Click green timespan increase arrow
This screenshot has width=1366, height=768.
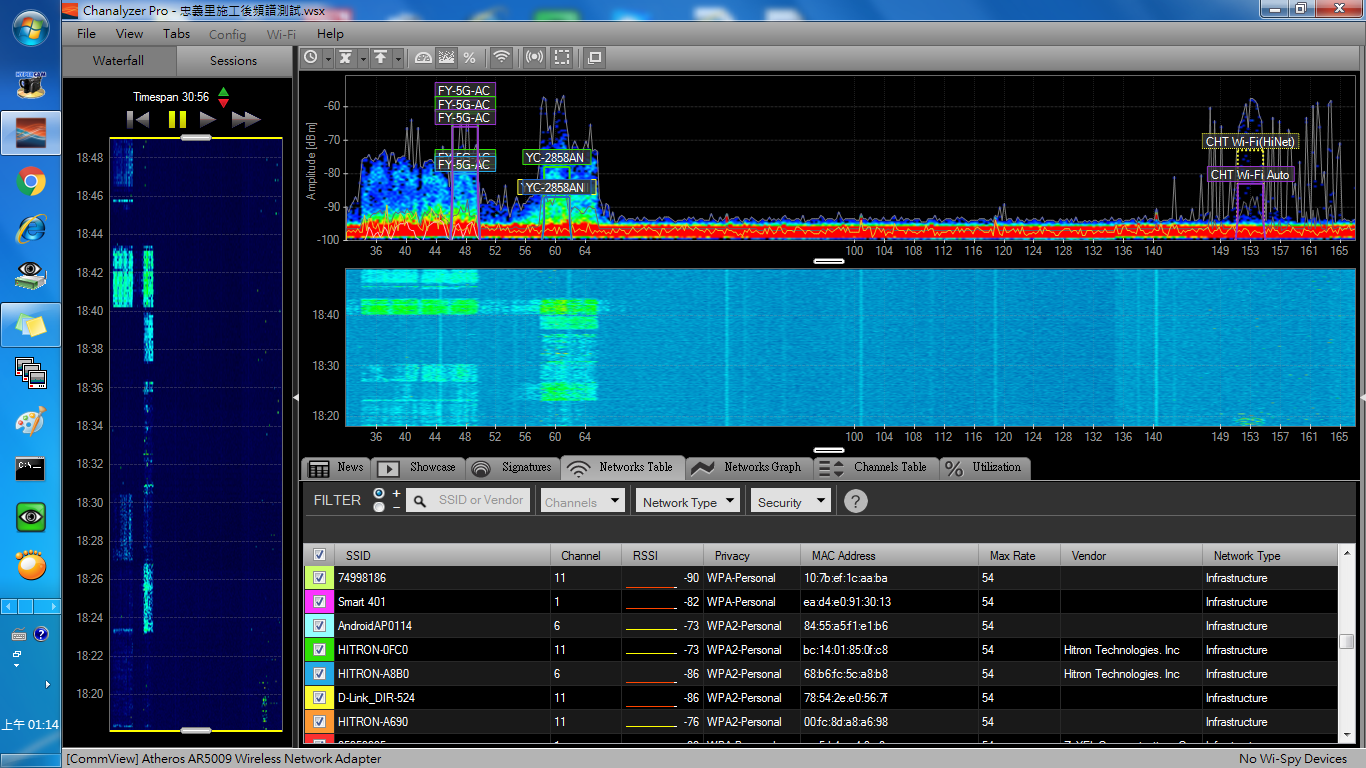click(x=223, y=92)
